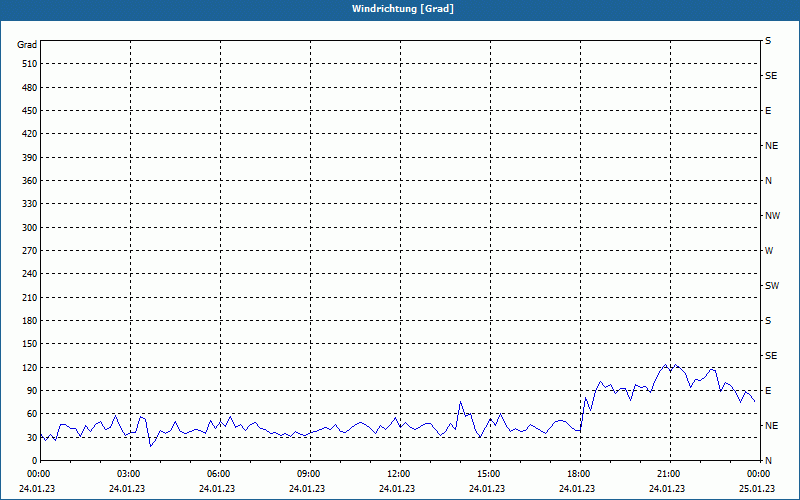Viewport: 800px width, 500px height.
Task: Click the "06:00" time label
Action: 218,474
